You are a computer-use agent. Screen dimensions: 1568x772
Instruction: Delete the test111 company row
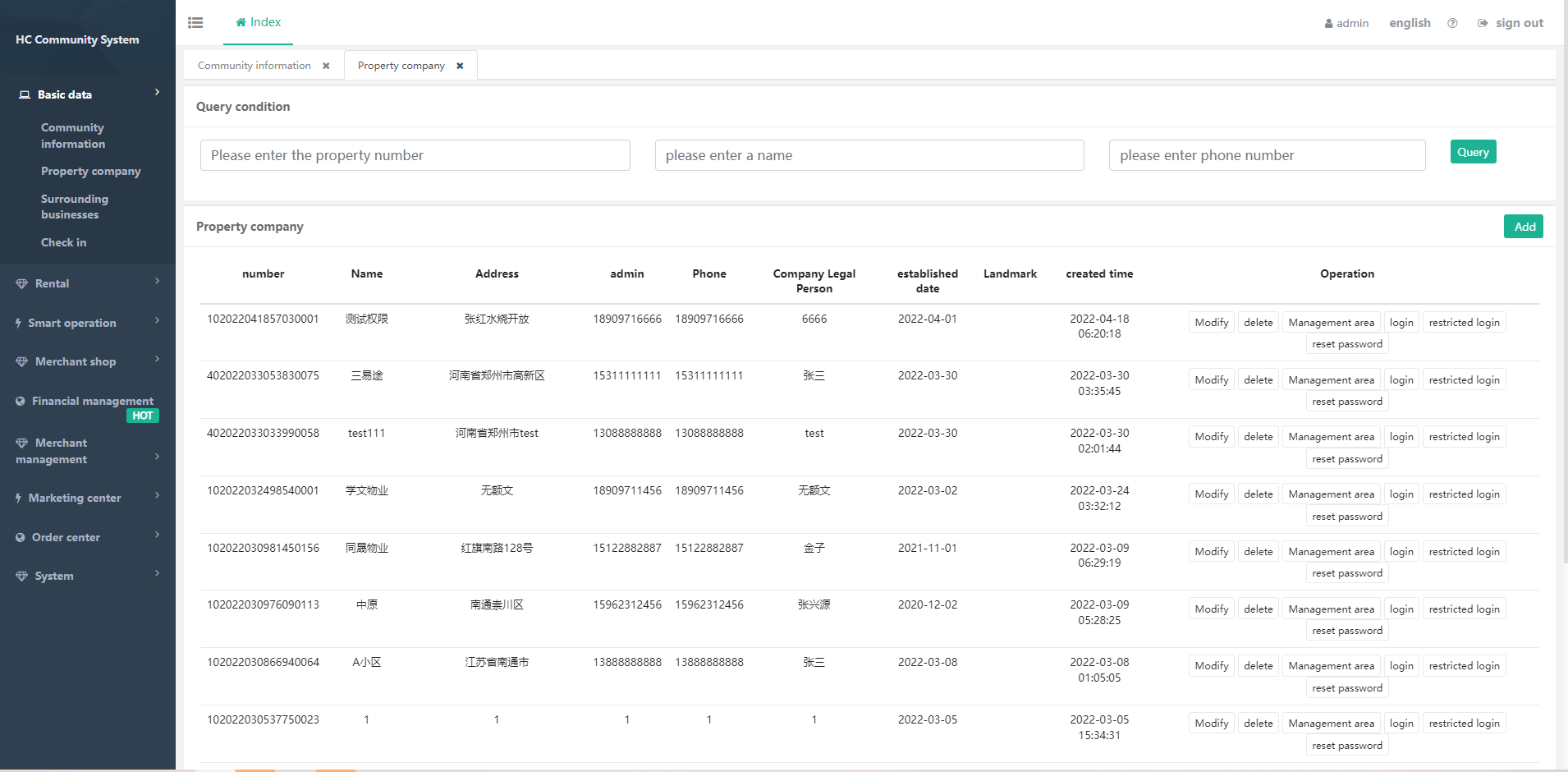coord(1258,437)
